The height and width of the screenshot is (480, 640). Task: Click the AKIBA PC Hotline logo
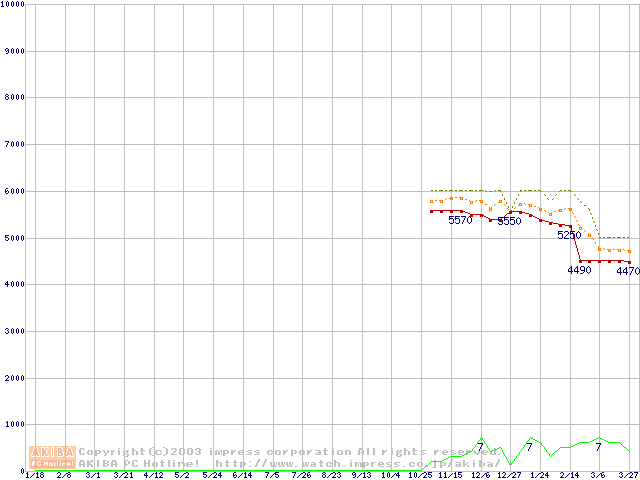(x=53, y=457)
